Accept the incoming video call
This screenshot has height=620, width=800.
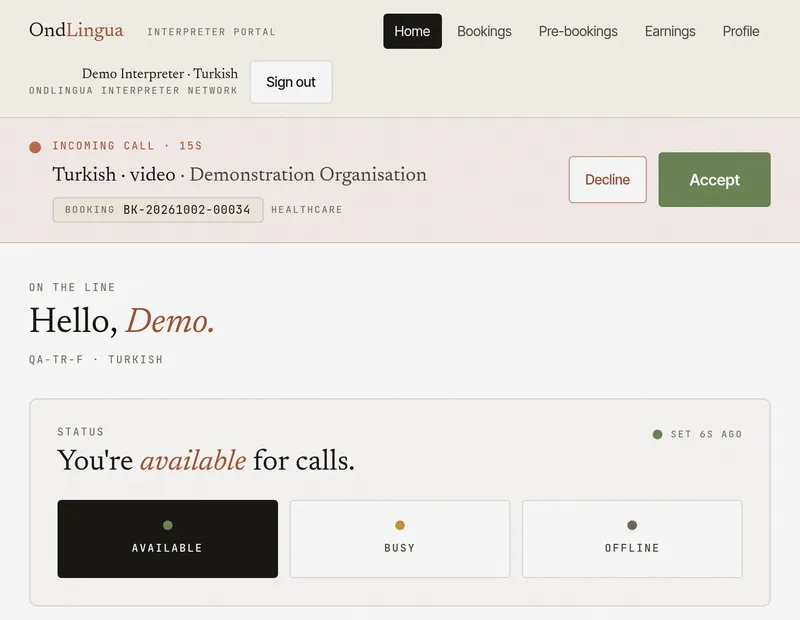tap(714, 180)
